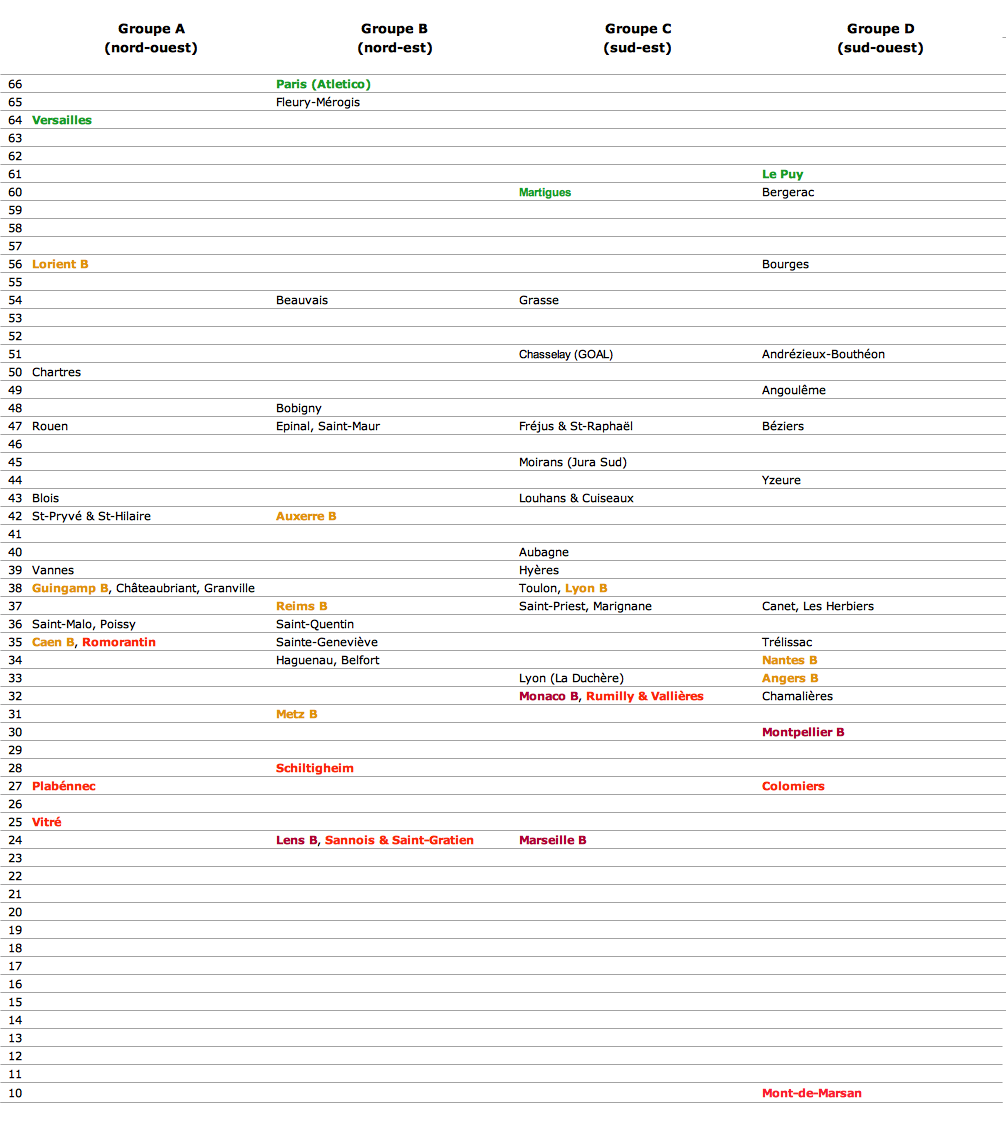Click Lyon B in row 38
The width and height of the screenshot is (1006, 1122).
[x=586, y=588]
